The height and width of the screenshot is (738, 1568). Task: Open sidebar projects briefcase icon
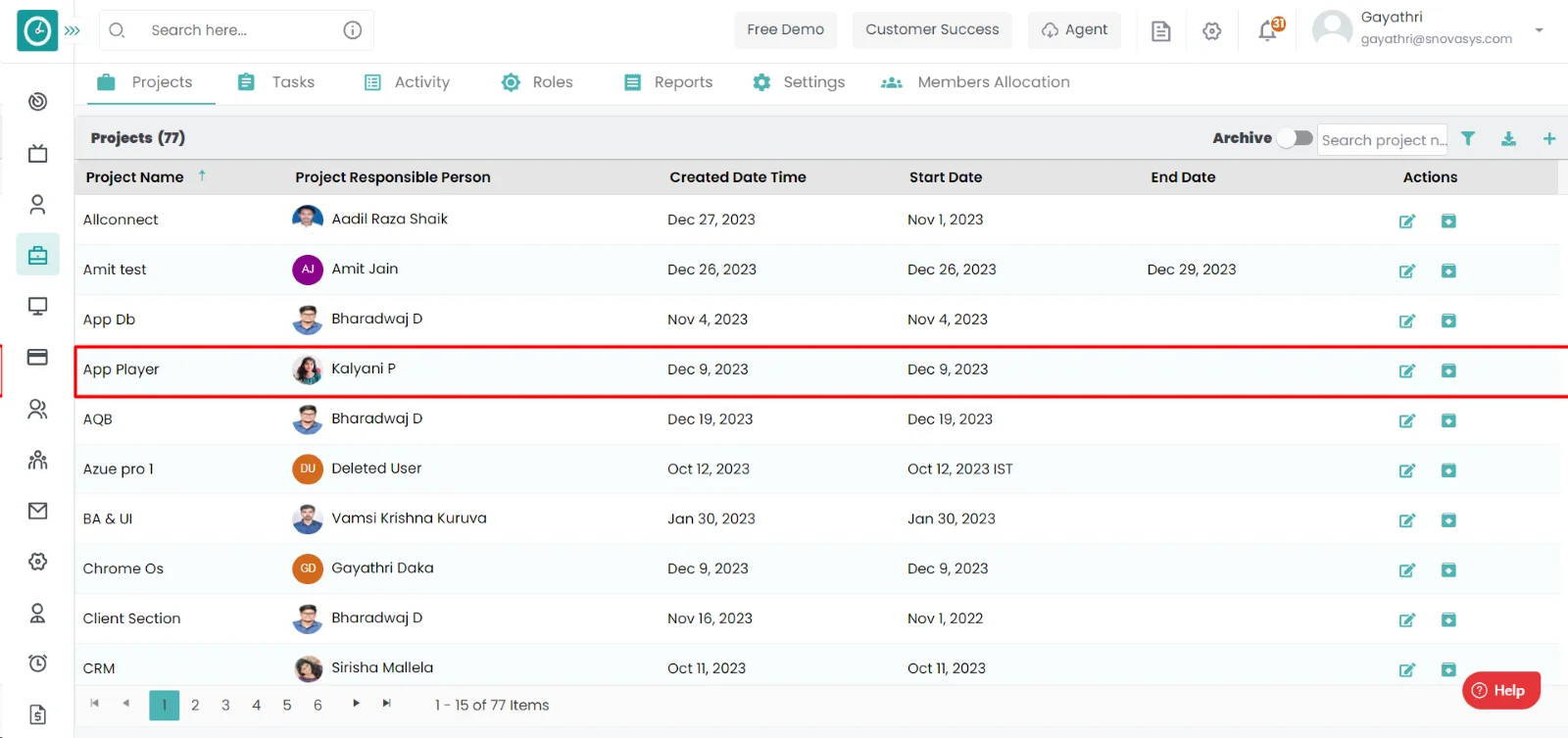(x=37, y=255)
